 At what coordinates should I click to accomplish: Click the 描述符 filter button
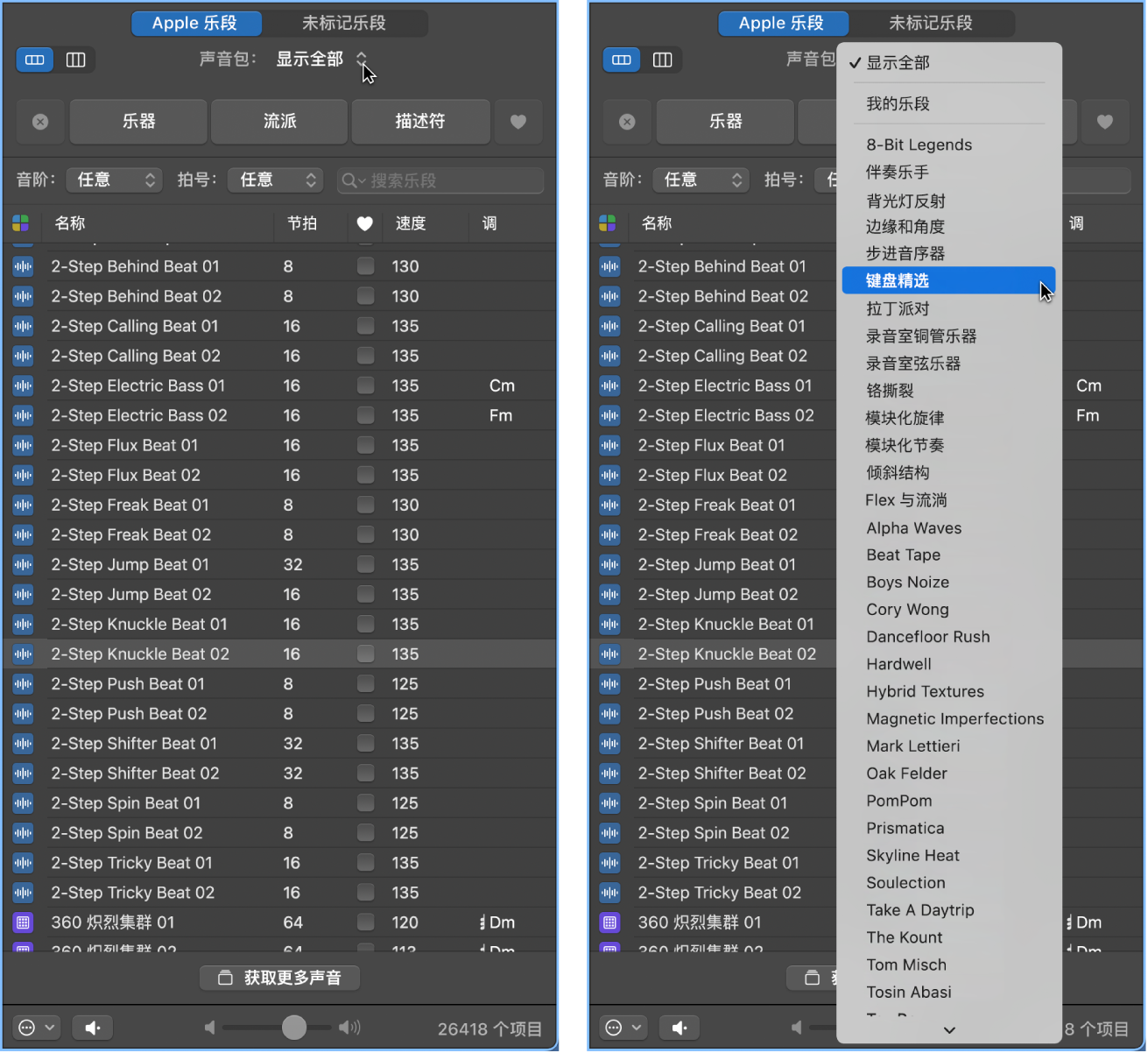(x=420, y=122)
